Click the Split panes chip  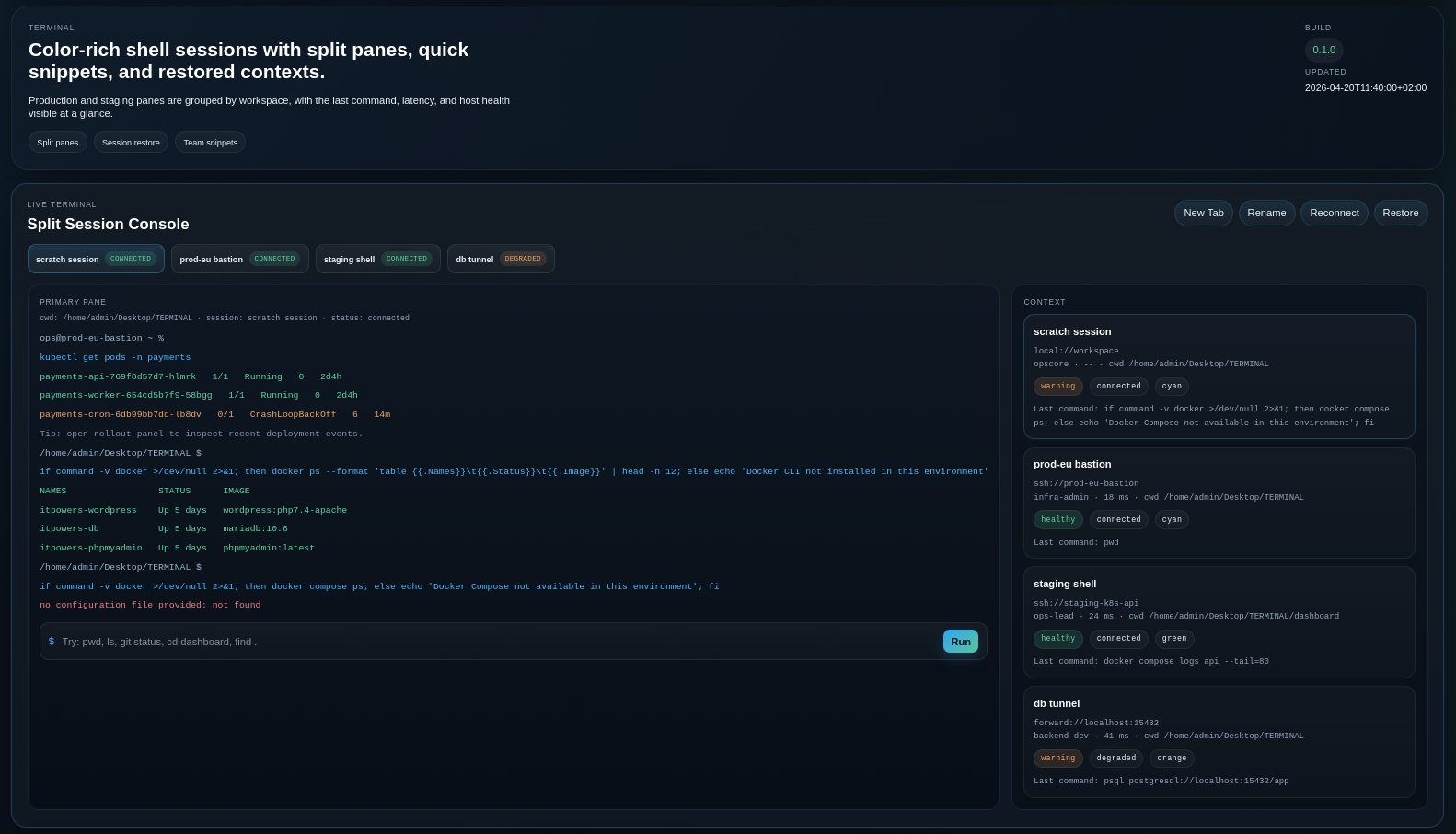coord(58,142)
